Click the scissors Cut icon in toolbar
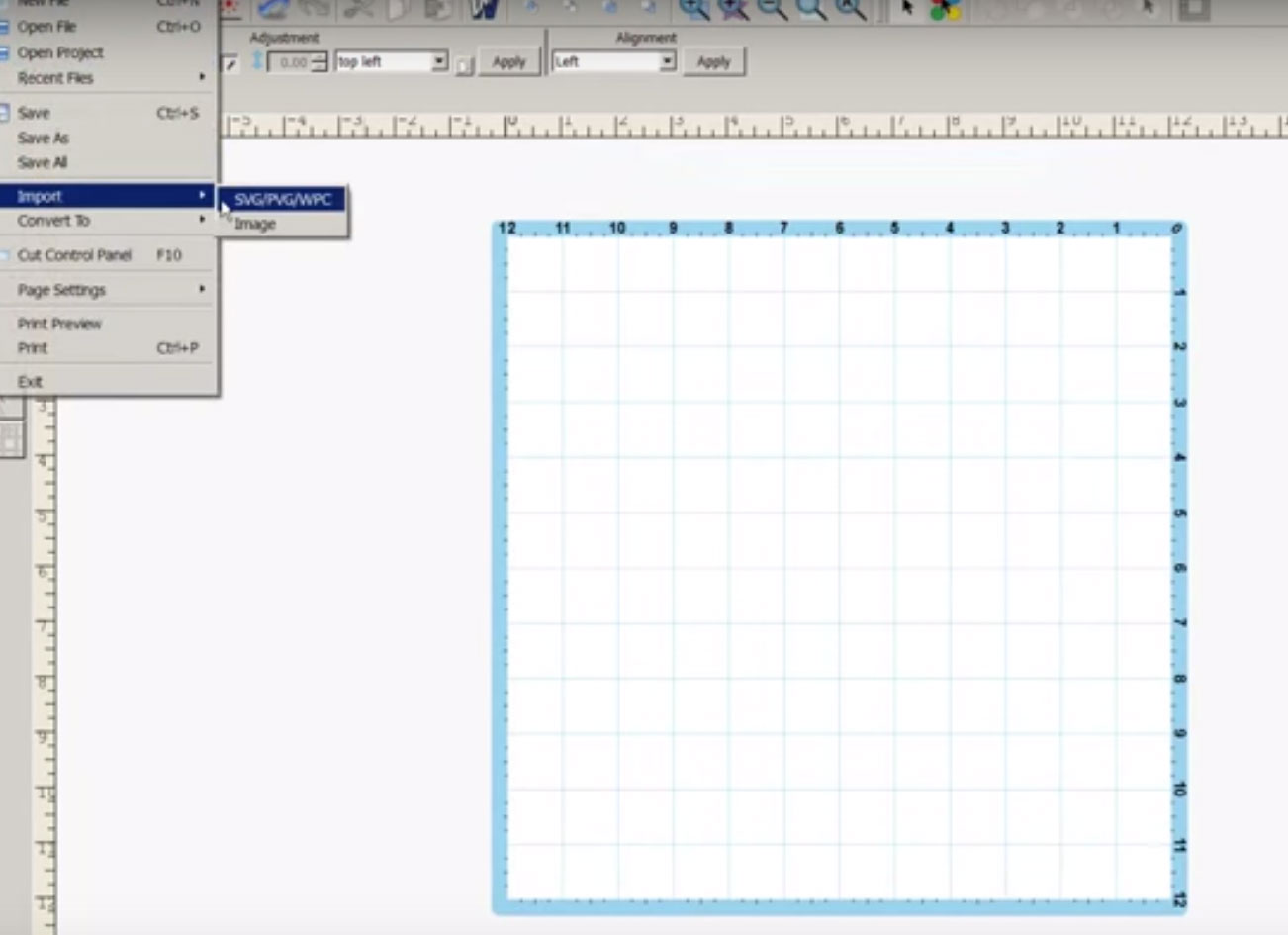Image resolution: width=1288 pixels, height=935 pixels. (x=357, y=9)
